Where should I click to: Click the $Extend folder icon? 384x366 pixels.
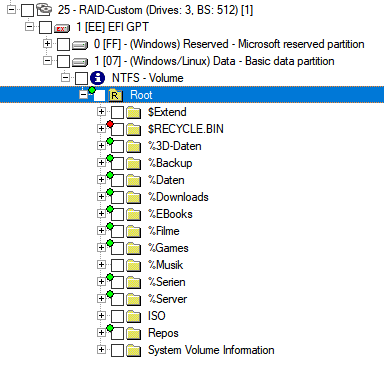[x=134, y=112]
